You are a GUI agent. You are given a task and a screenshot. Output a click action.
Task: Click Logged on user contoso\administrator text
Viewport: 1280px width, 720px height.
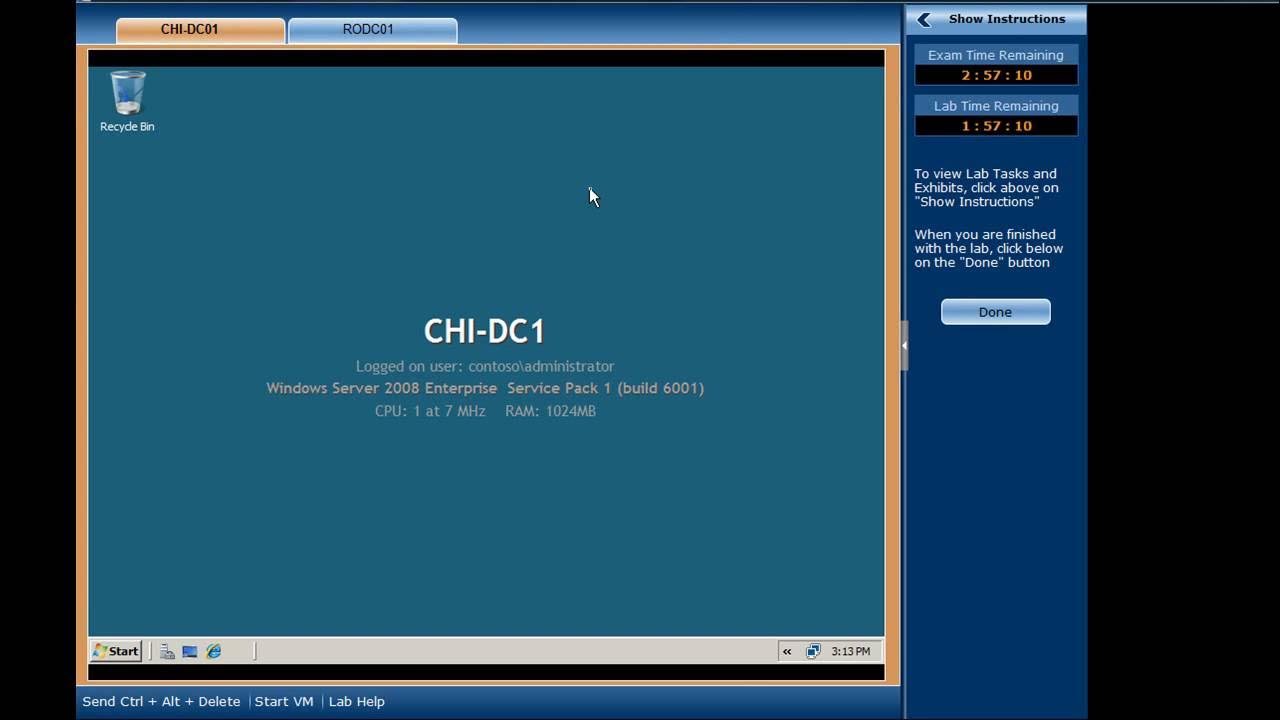(x=485, y=366)
